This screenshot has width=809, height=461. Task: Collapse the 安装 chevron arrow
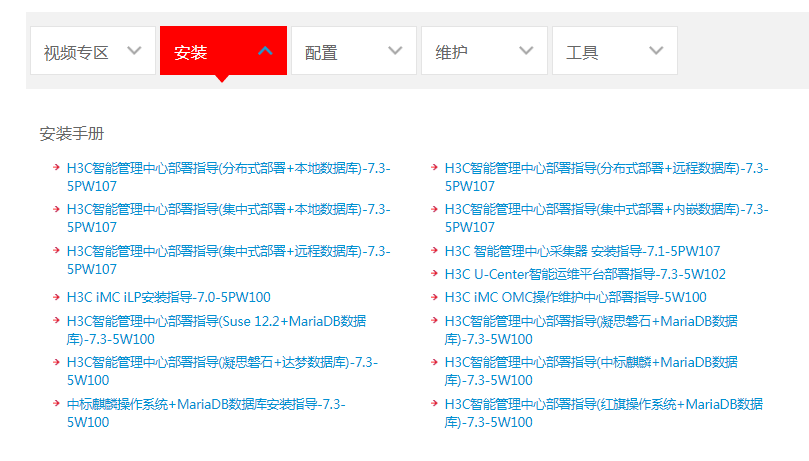click(265, 51)
